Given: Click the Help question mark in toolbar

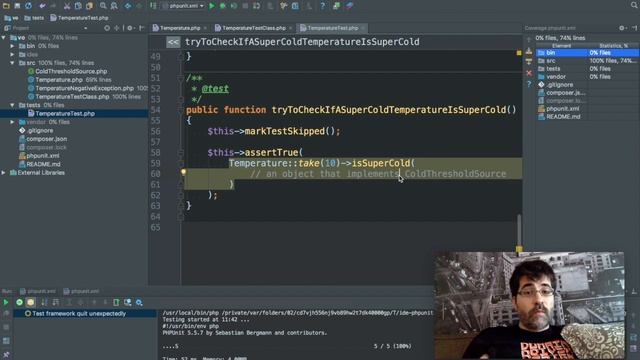Looking at the screenshot, I should 322,6.
